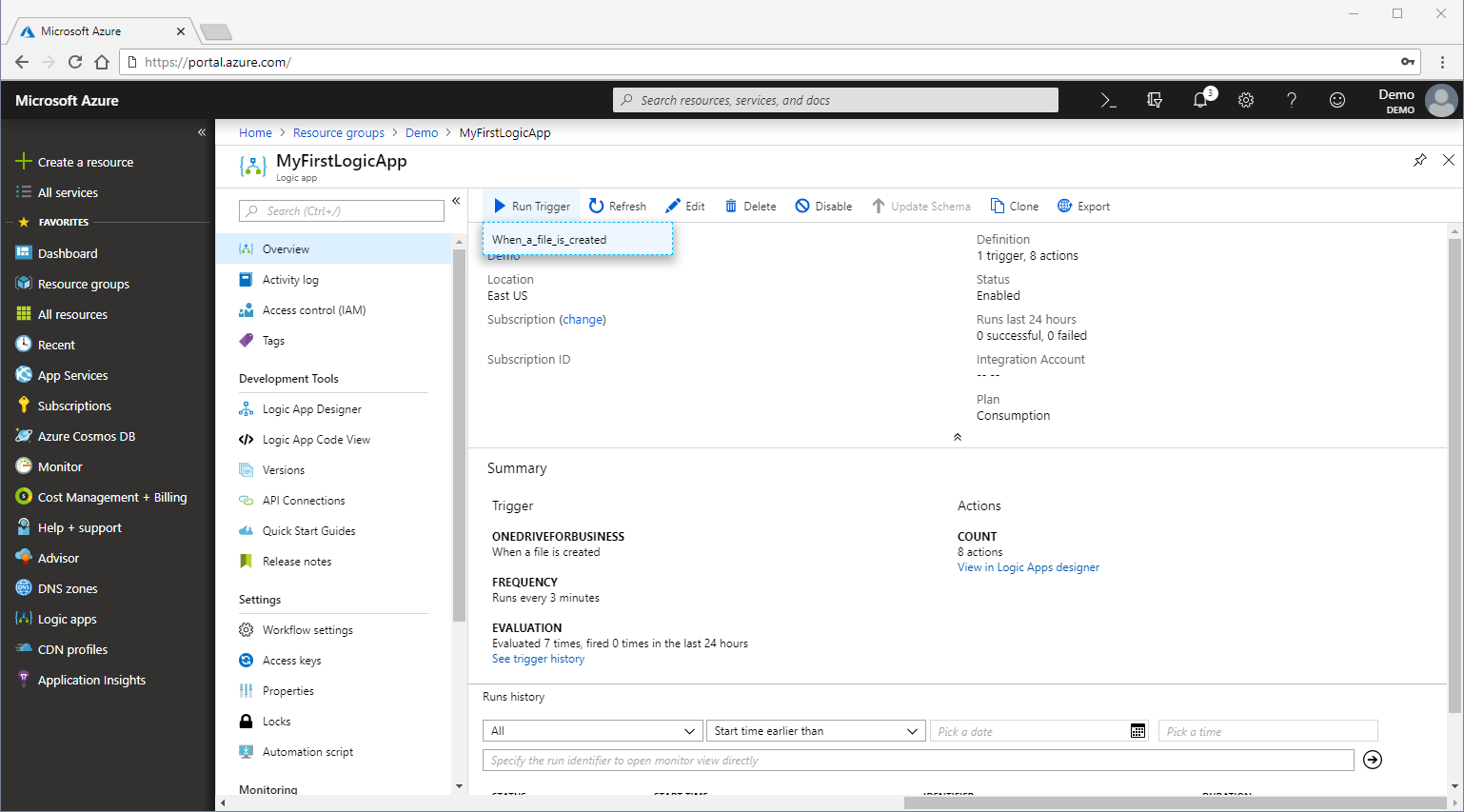This screenshot has width=1464, height=812.
Task: Open Logic App Designer
Action: coord(333,409)
